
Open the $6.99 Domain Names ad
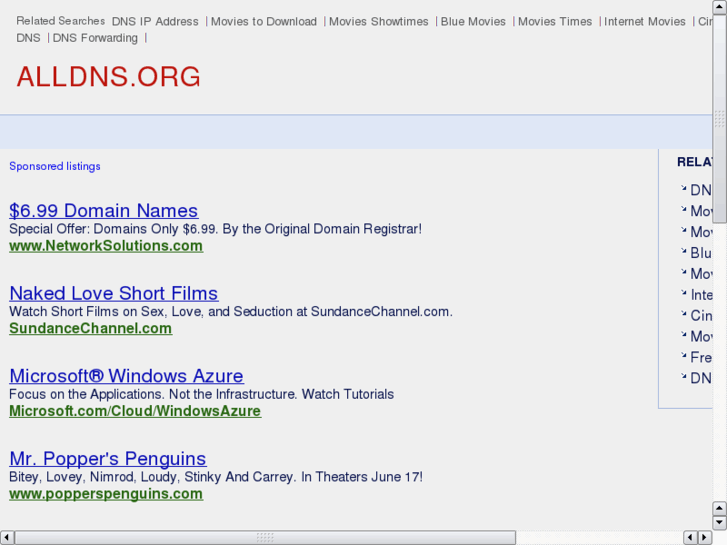pos(104,211)
